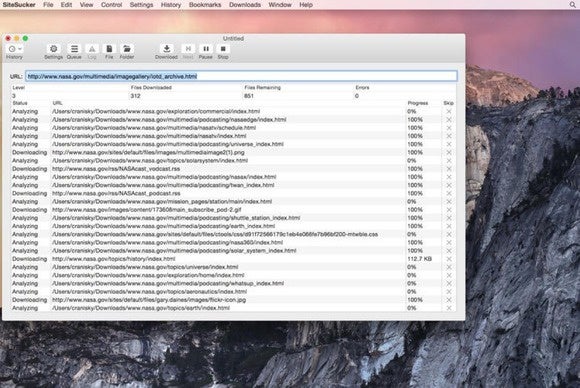The height and width of the screenshot is (388, 580).
Task: Open the Help menu
Action: 306,5
